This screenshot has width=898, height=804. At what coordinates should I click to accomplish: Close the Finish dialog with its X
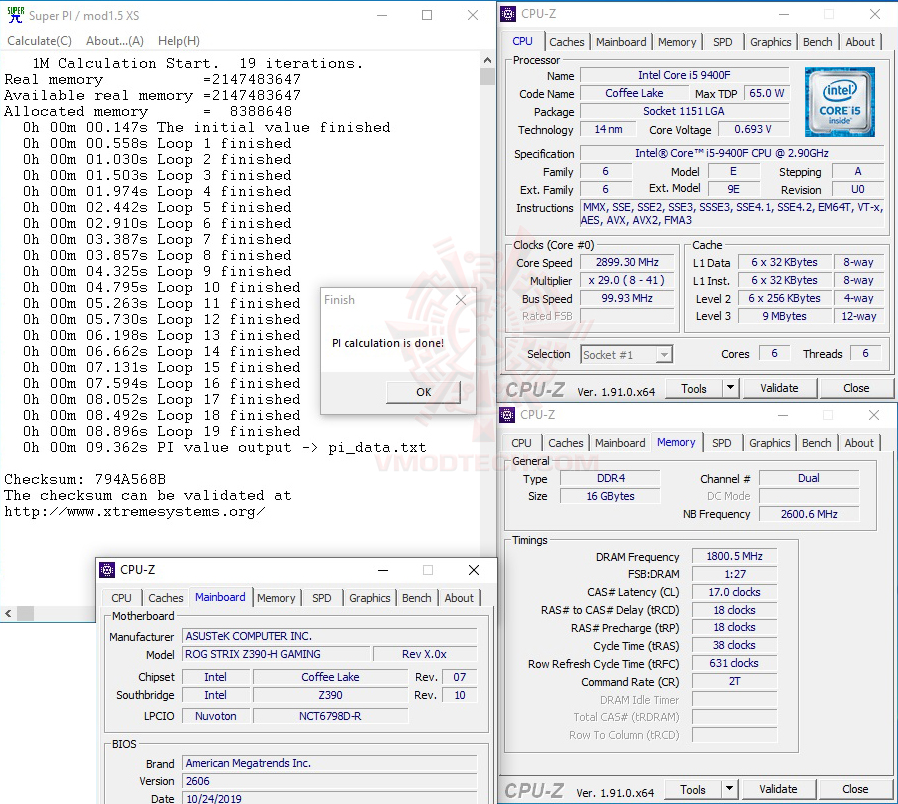point(460,299)
